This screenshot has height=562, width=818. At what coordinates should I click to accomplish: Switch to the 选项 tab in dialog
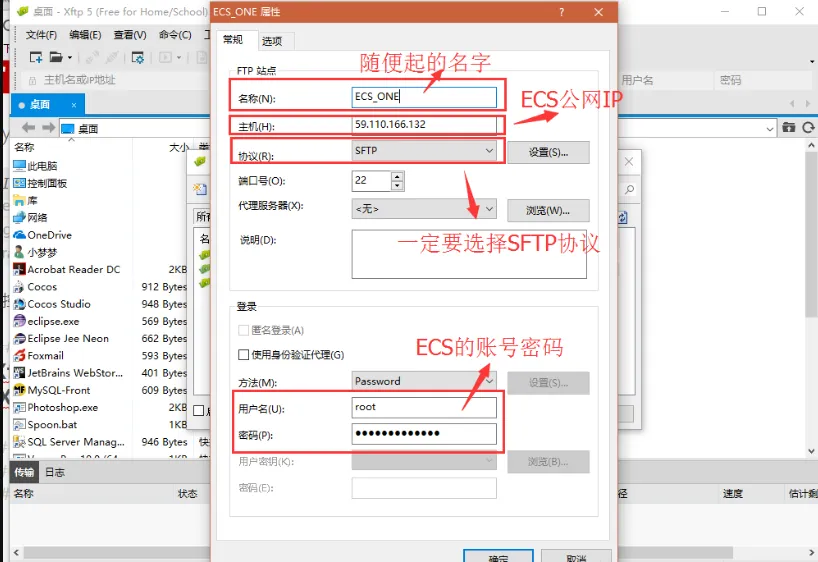point(272,41)
